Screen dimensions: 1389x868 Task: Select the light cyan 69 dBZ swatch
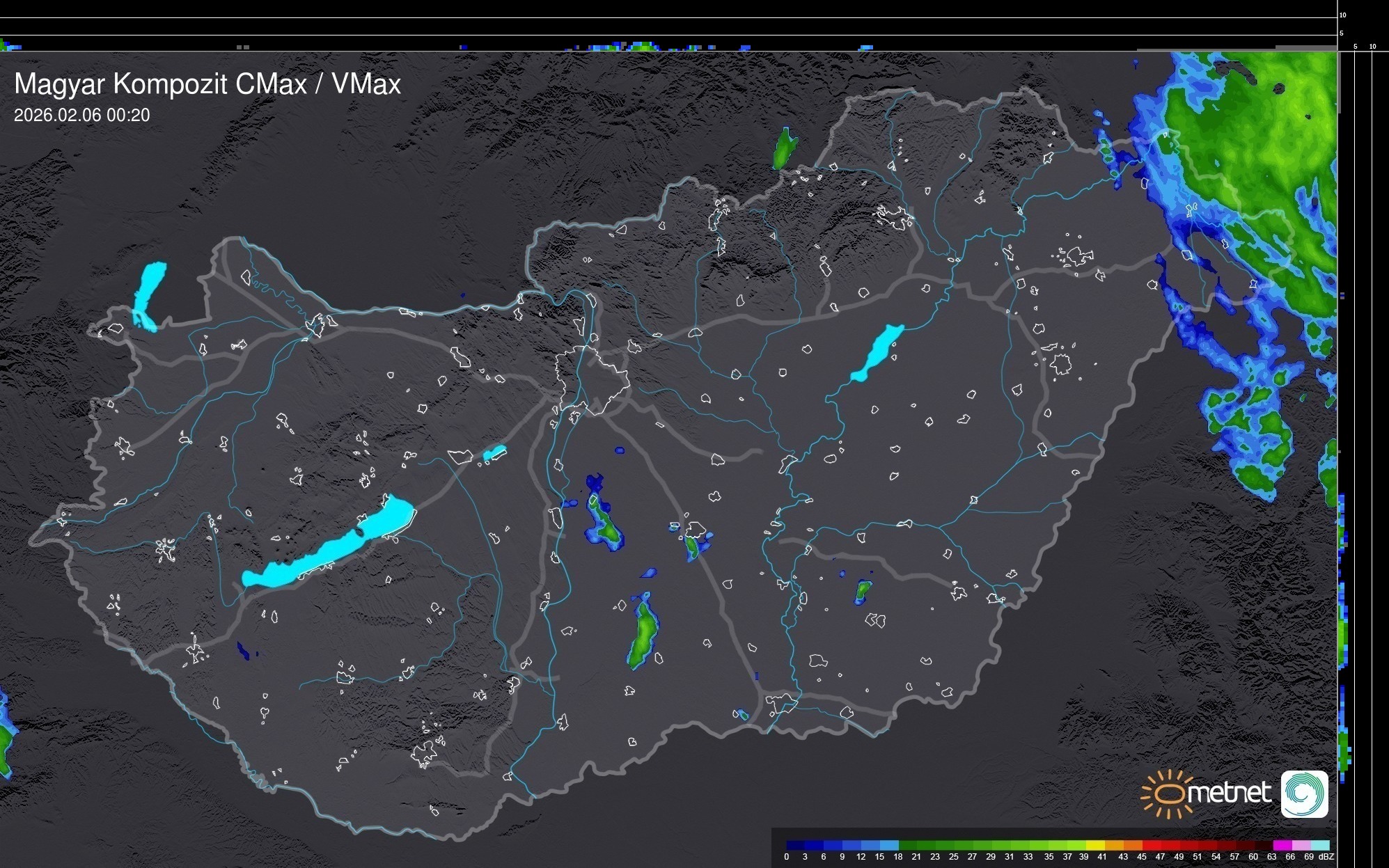(1320, 845)
